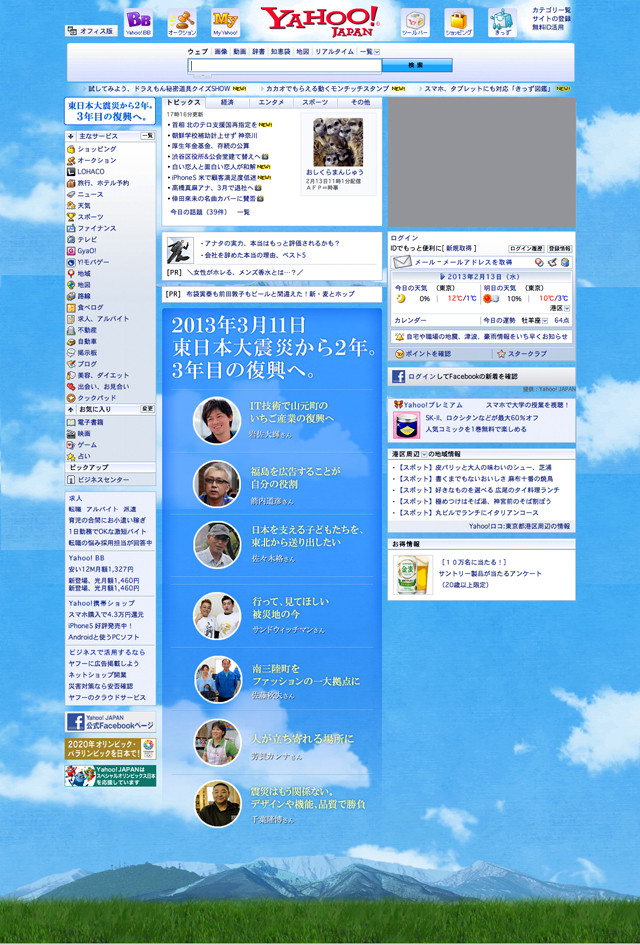
Task: Open the 公式Facebookページ banner
Action: [110, 721]
